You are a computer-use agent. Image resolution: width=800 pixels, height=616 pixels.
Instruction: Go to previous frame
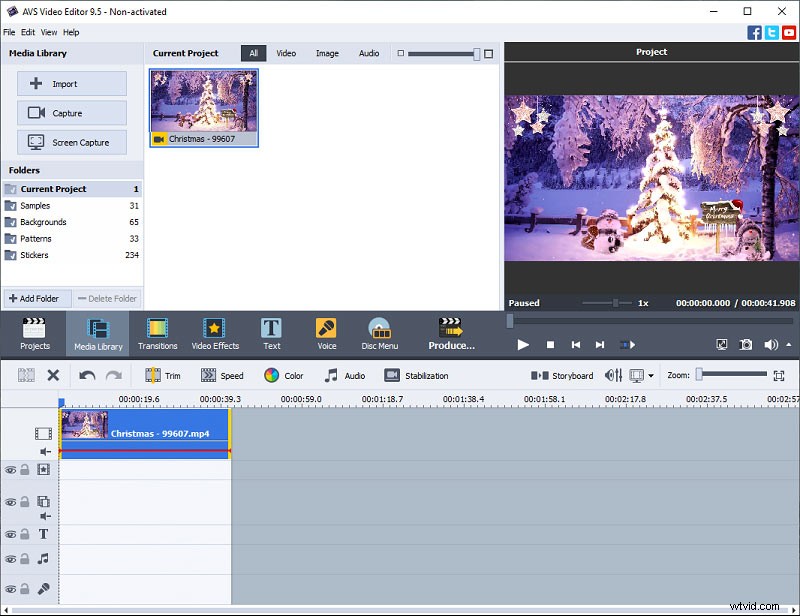(576, 345)
